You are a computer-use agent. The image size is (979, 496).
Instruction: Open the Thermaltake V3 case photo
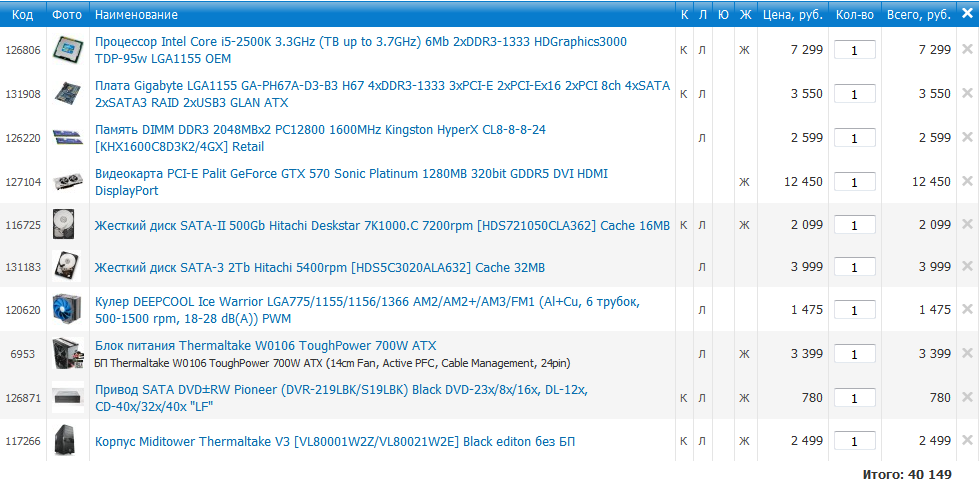[65, 441]
